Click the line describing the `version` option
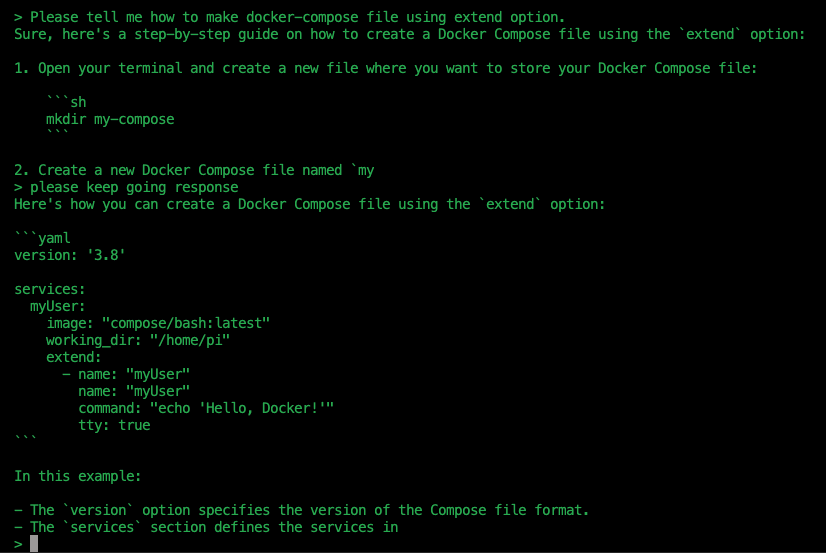Image resolution: width=826 pixels, height=553 pixels. [301, 510]
